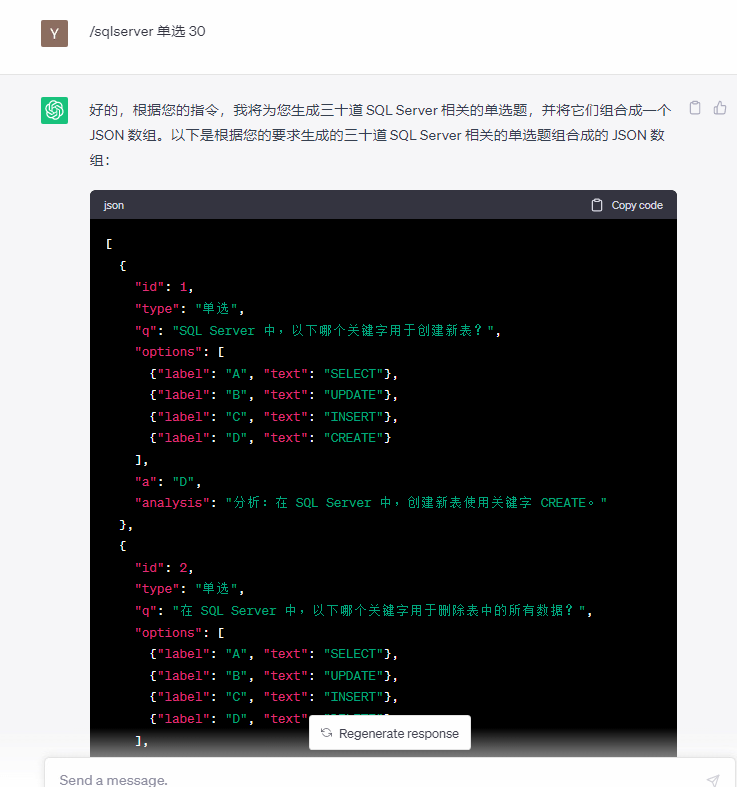
Task: Click first question's option D 'CREATE'
Action: [x=270, y=438]
